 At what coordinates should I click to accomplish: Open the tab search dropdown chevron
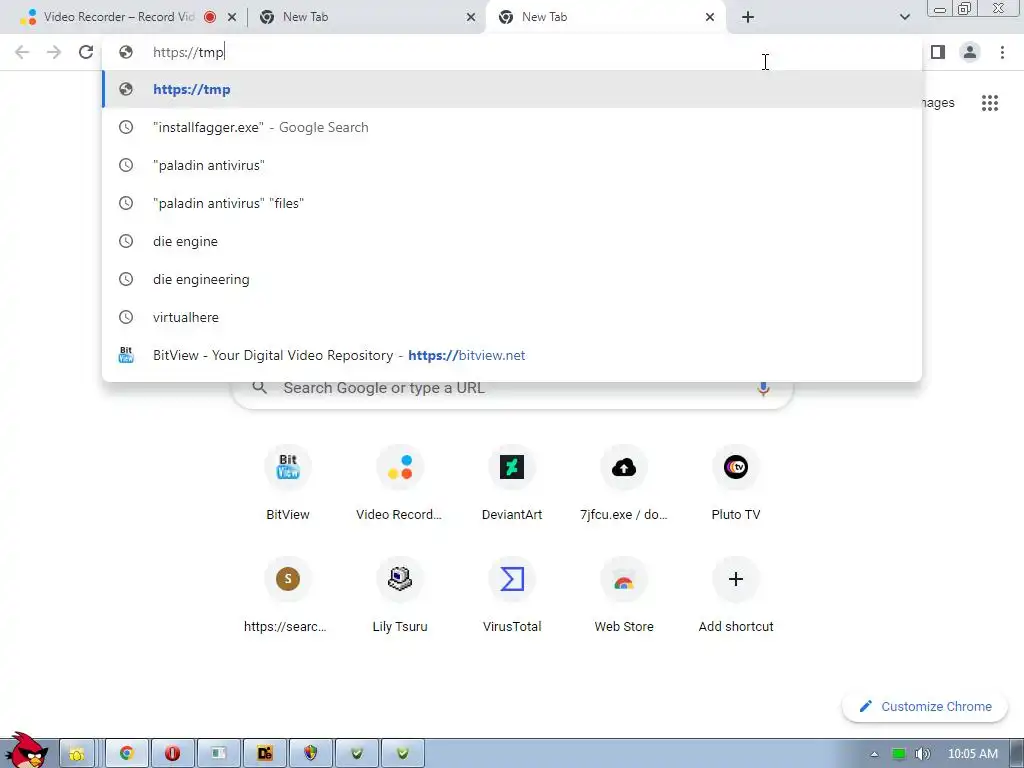pyautogui.click(x=904, y=17)
